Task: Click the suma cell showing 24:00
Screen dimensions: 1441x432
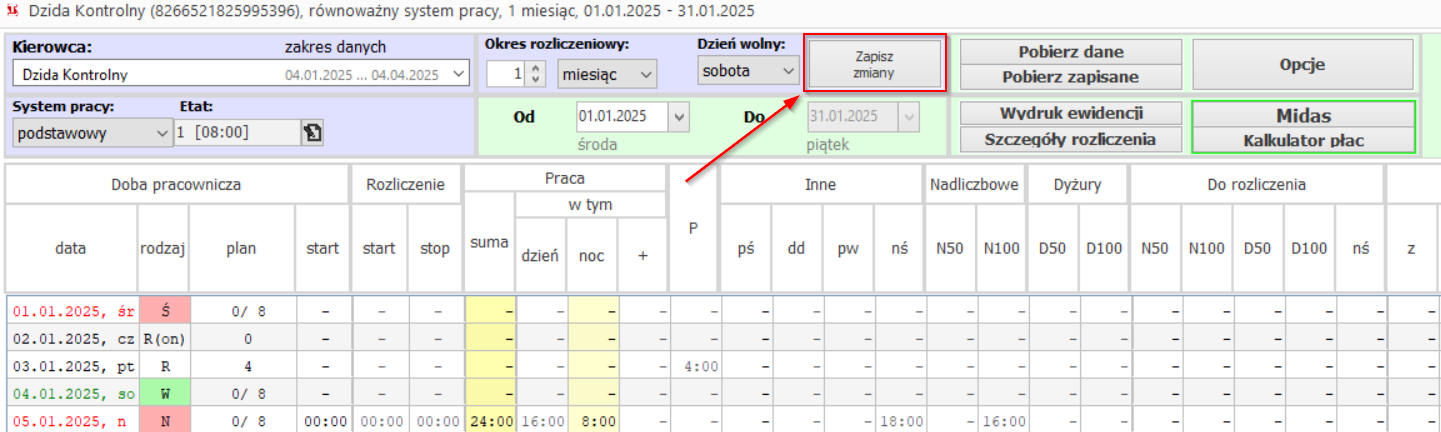Action: tap(490, 421)
